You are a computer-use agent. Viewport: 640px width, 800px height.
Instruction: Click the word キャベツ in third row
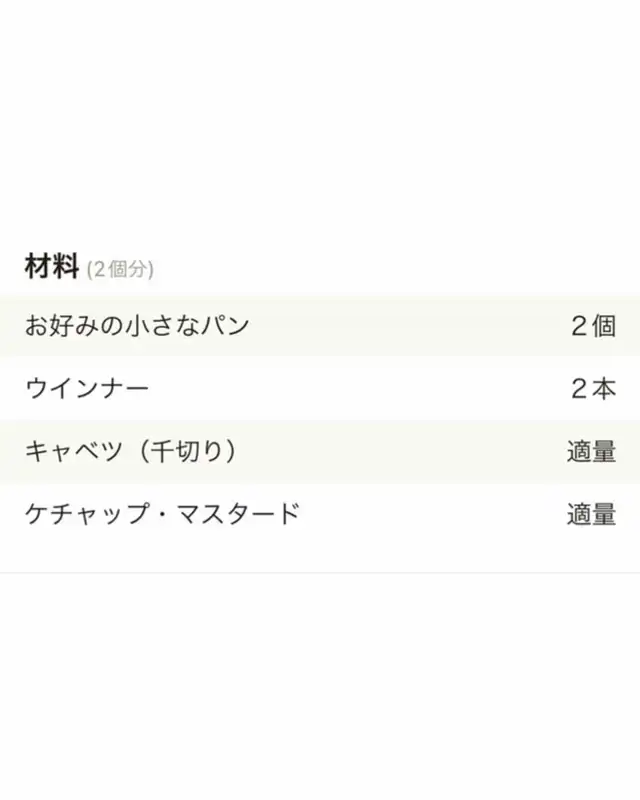[74, 451]
